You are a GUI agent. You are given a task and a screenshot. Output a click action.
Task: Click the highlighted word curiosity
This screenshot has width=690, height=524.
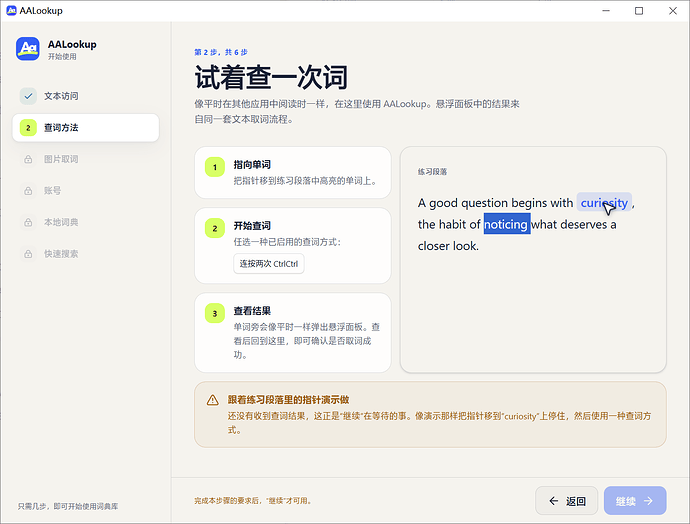[604, 202]
